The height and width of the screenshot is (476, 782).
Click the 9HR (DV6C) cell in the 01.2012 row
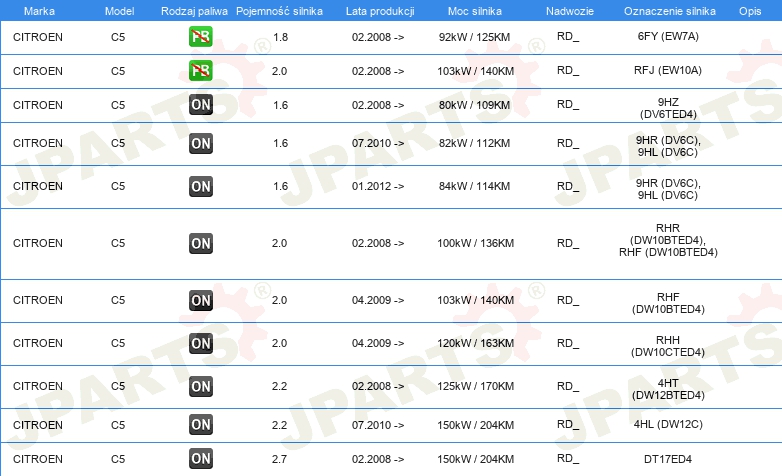(668, 189)
